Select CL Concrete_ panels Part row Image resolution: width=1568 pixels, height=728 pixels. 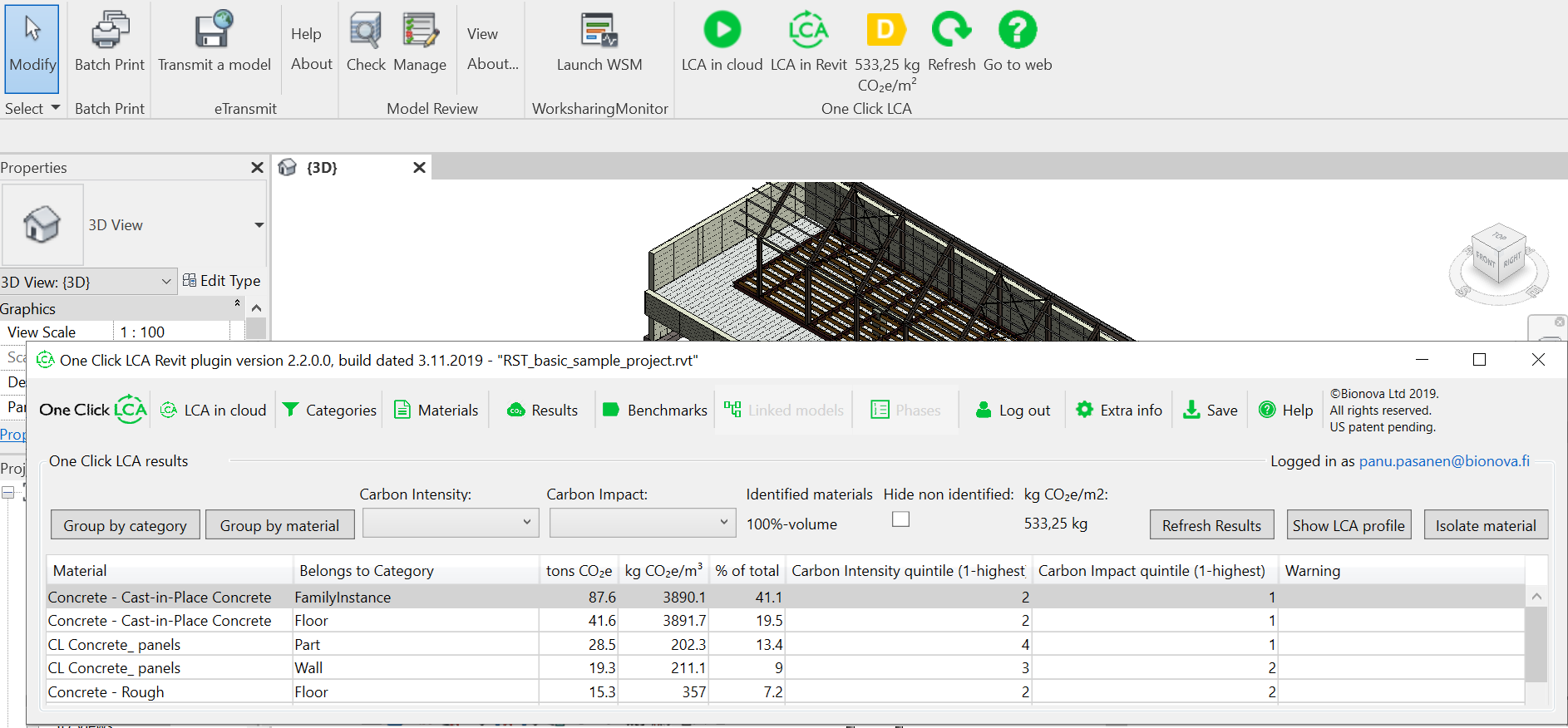pyautogui.click(x=786, y=645)
